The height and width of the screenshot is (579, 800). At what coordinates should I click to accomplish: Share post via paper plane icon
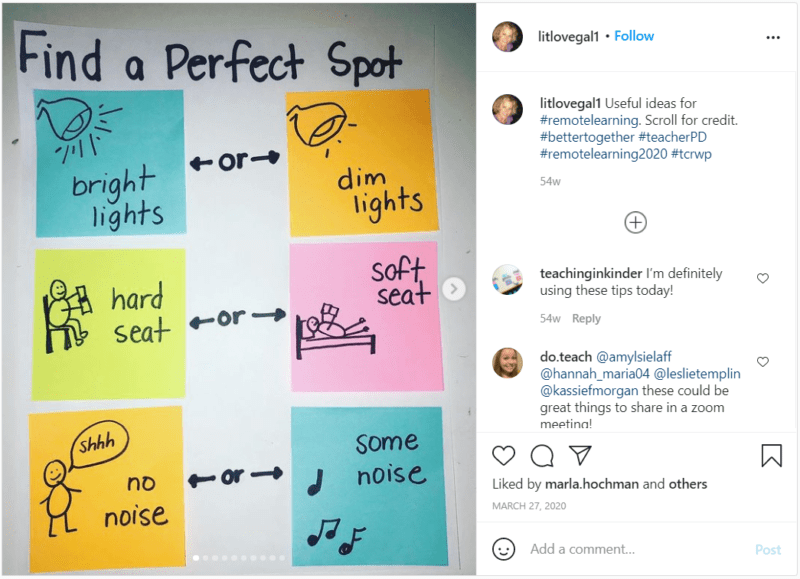(x=580, y=456)
